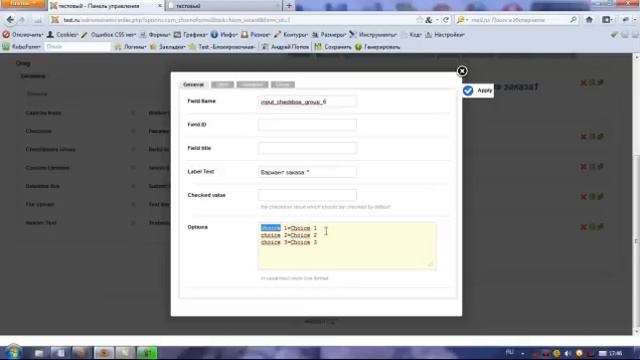
Task: Open the 'Отключить' developer toolbar menu
Action: click(23, 35)
